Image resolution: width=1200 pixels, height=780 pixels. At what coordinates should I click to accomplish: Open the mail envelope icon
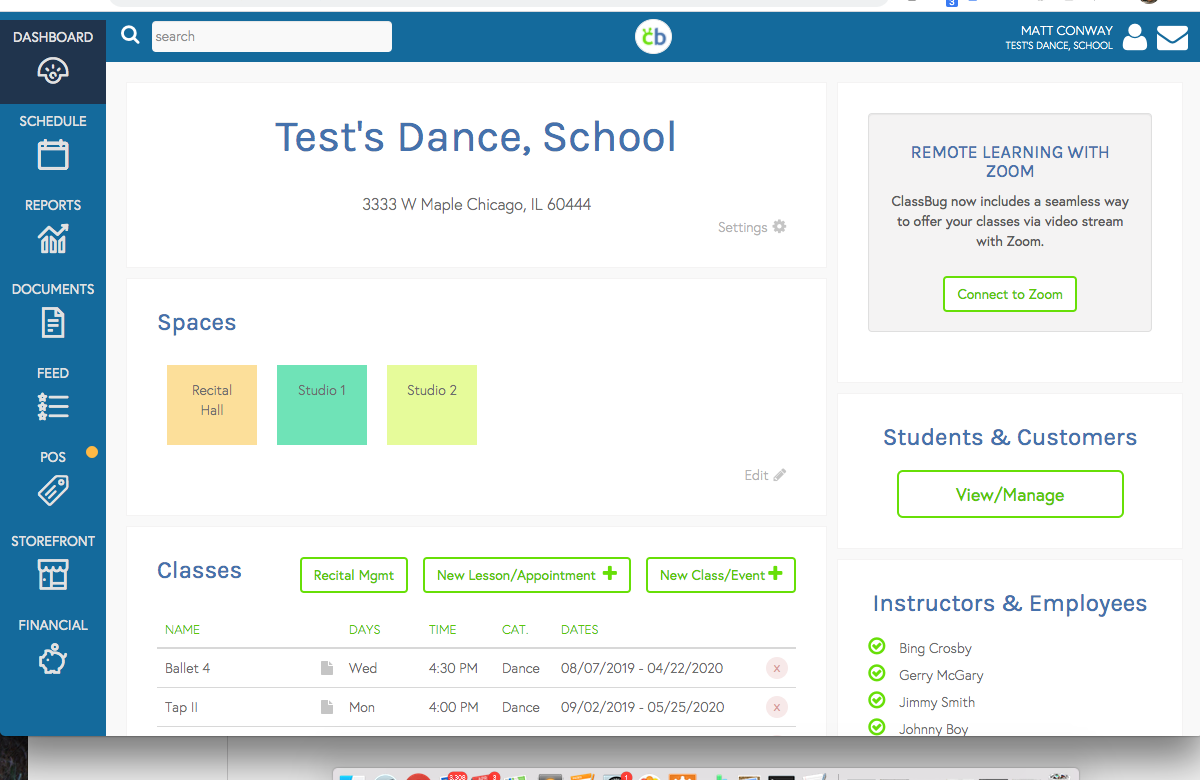pos(1172,38)
